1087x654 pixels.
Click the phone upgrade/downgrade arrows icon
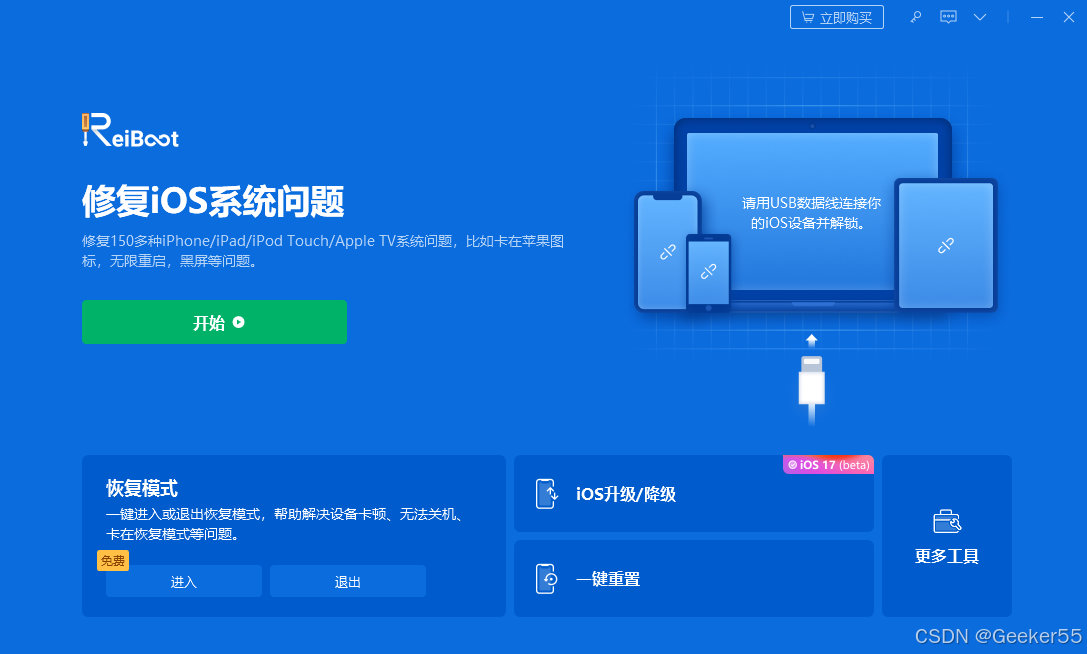(546, 494)
